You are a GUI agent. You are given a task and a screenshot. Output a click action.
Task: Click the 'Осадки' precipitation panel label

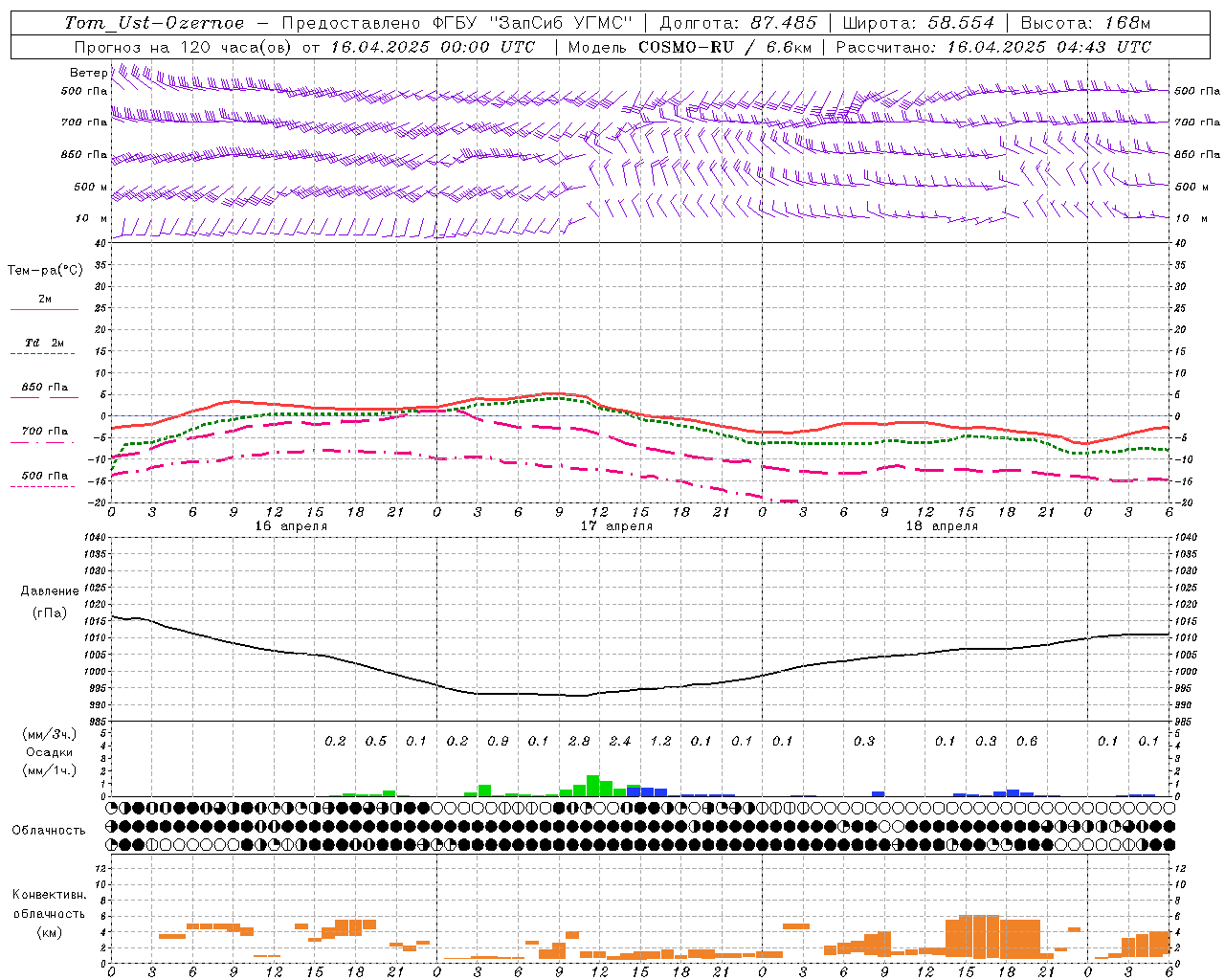(x=49, y=752)
